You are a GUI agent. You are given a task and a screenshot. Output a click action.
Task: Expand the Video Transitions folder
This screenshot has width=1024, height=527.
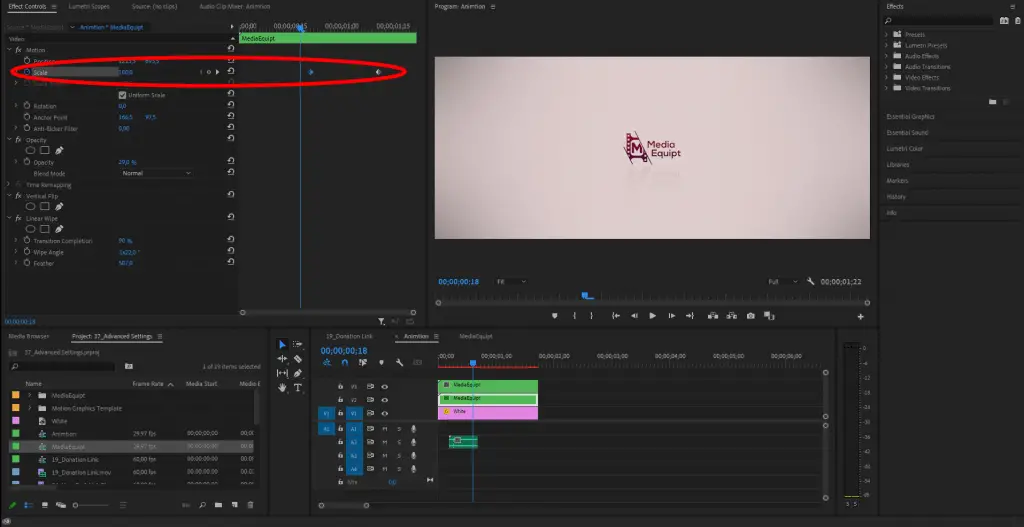coord(886,88)
